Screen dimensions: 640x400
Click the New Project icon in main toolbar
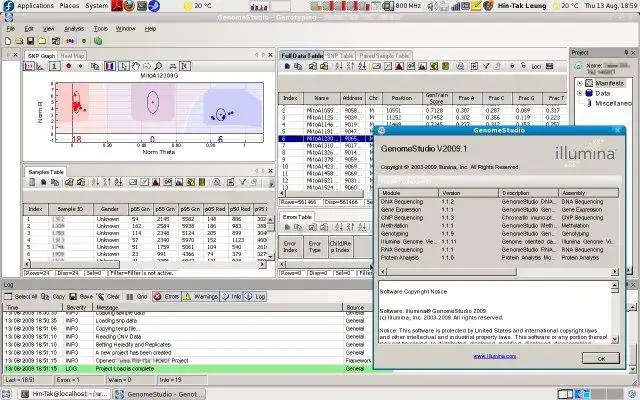pos(8,41)
